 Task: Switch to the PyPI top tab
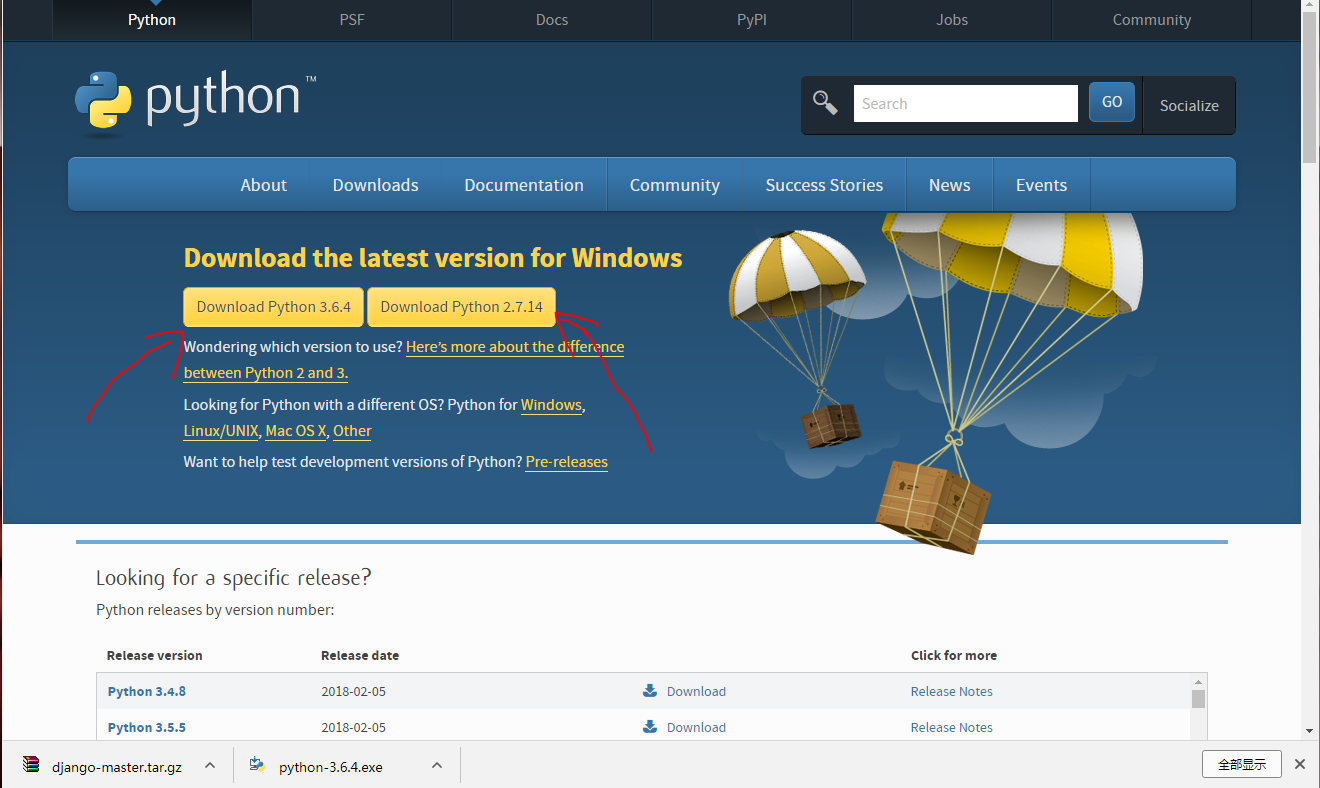pos(751,20)
